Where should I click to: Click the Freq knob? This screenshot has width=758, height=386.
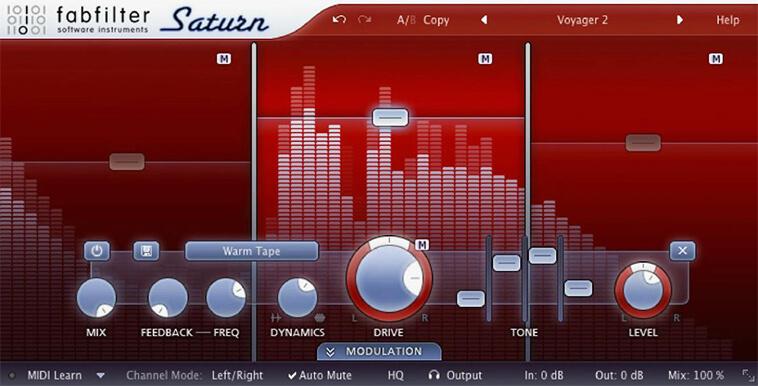pyautogui.click(x=226, y=297)
